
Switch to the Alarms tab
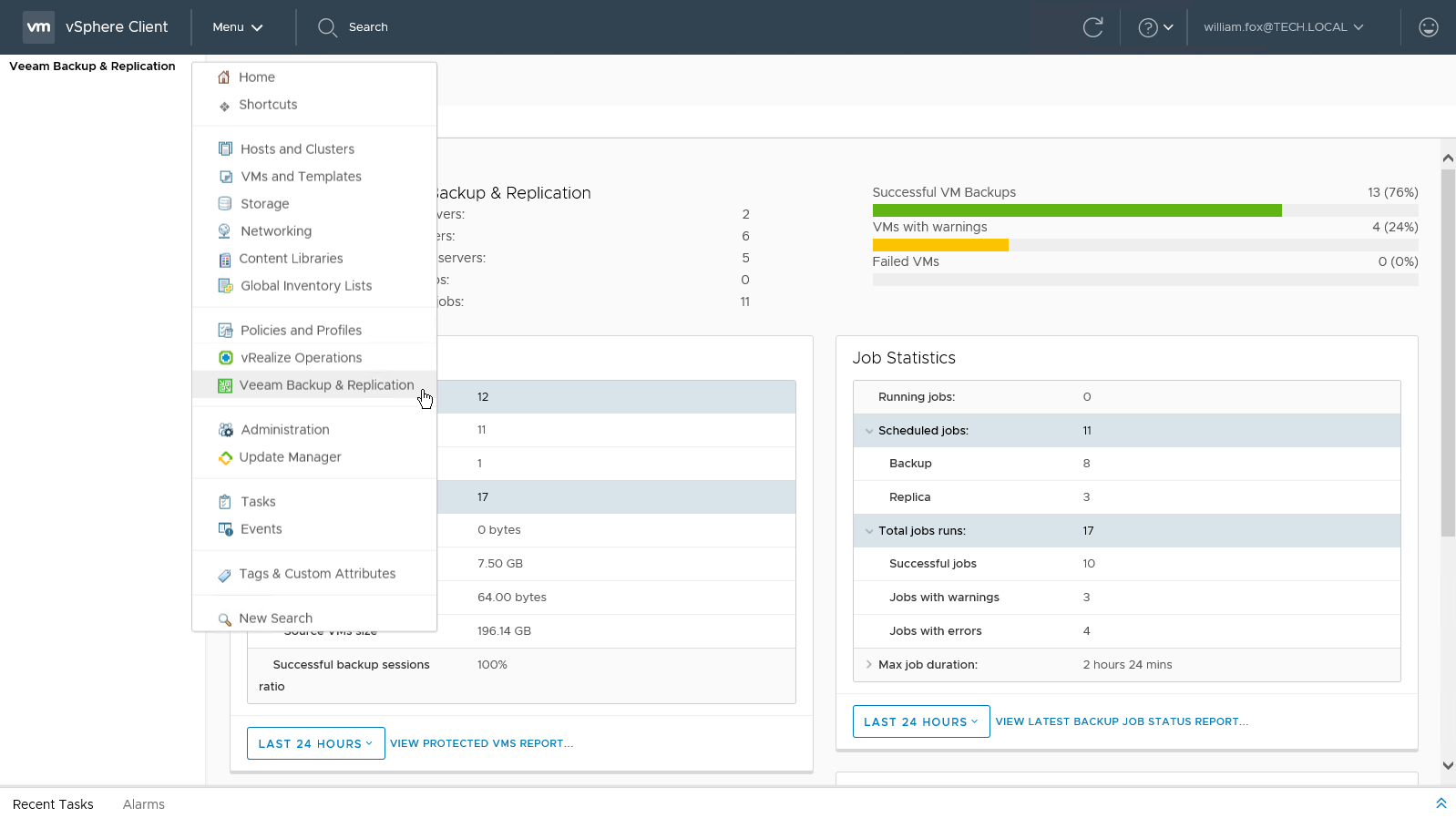144,804
